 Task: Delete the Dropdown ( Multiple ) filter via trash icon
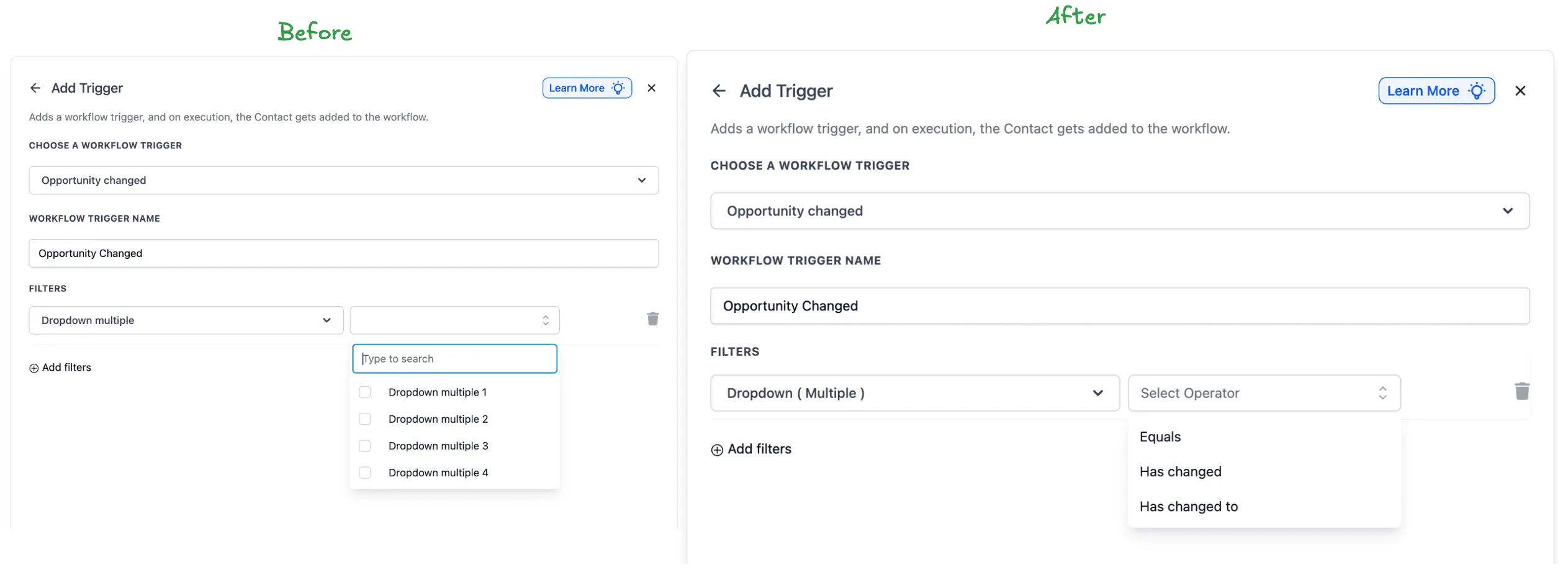pyautogui.click(x=1521, y=391)
